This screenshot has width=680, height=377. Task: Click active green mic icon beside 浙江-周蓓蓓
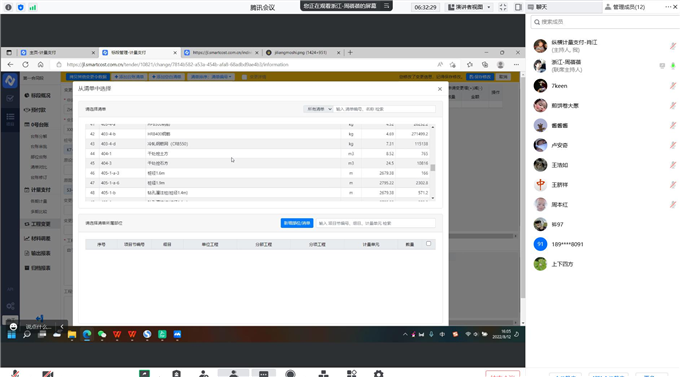point(673,66)
